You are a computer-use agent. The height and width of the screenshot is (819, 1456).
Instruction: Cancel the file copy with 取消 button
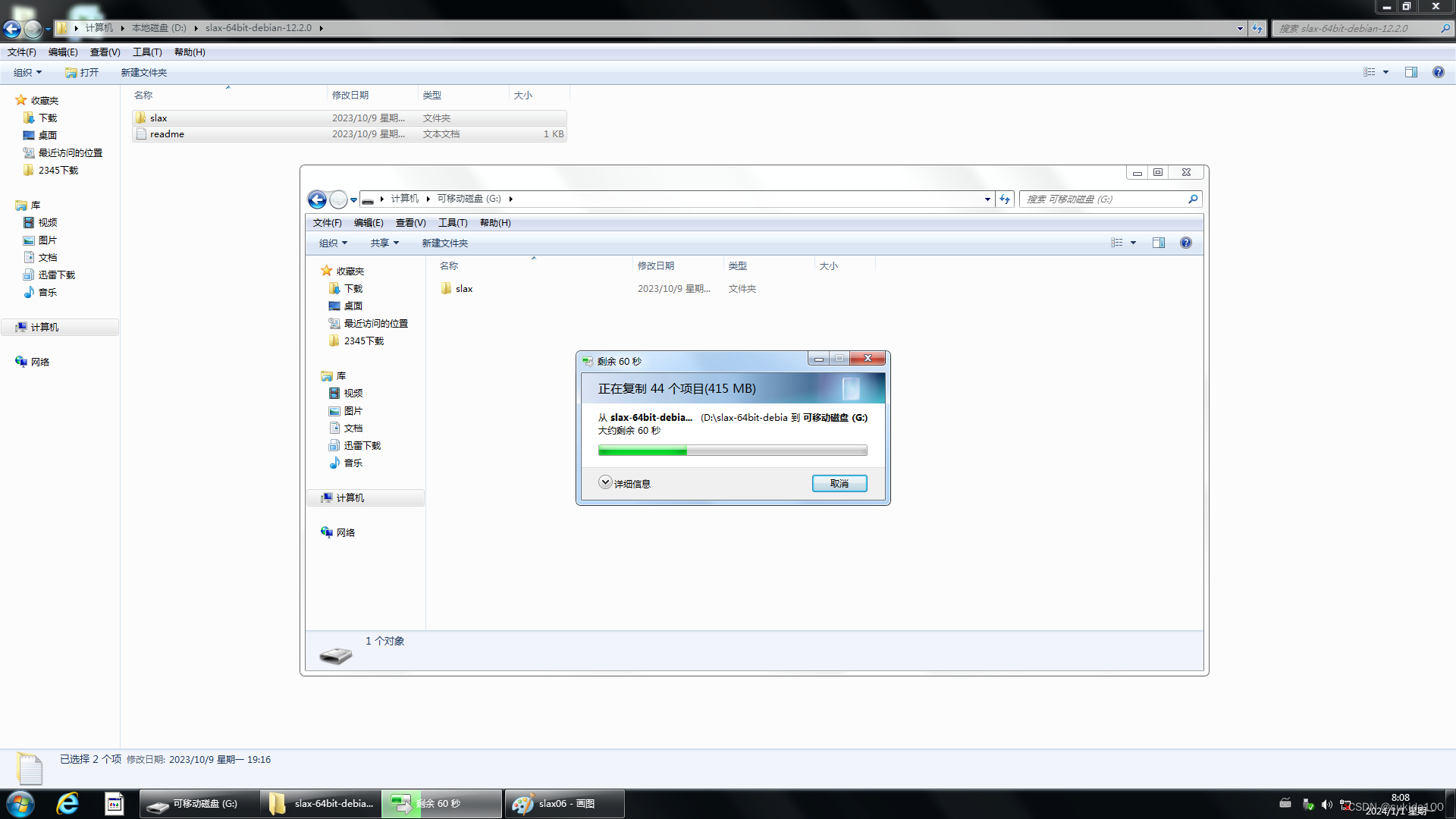click(x=839, y=484)
